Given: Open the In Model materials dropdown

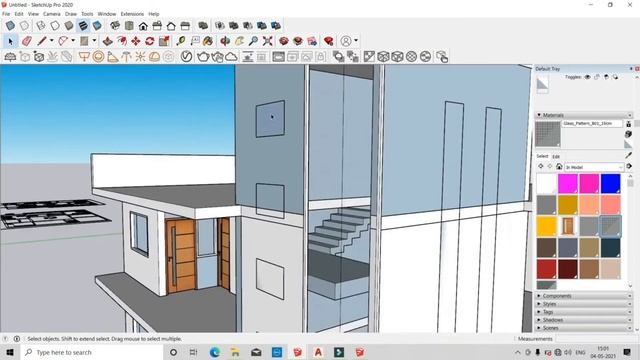Looking at the screenshot, I should (594, 167).
